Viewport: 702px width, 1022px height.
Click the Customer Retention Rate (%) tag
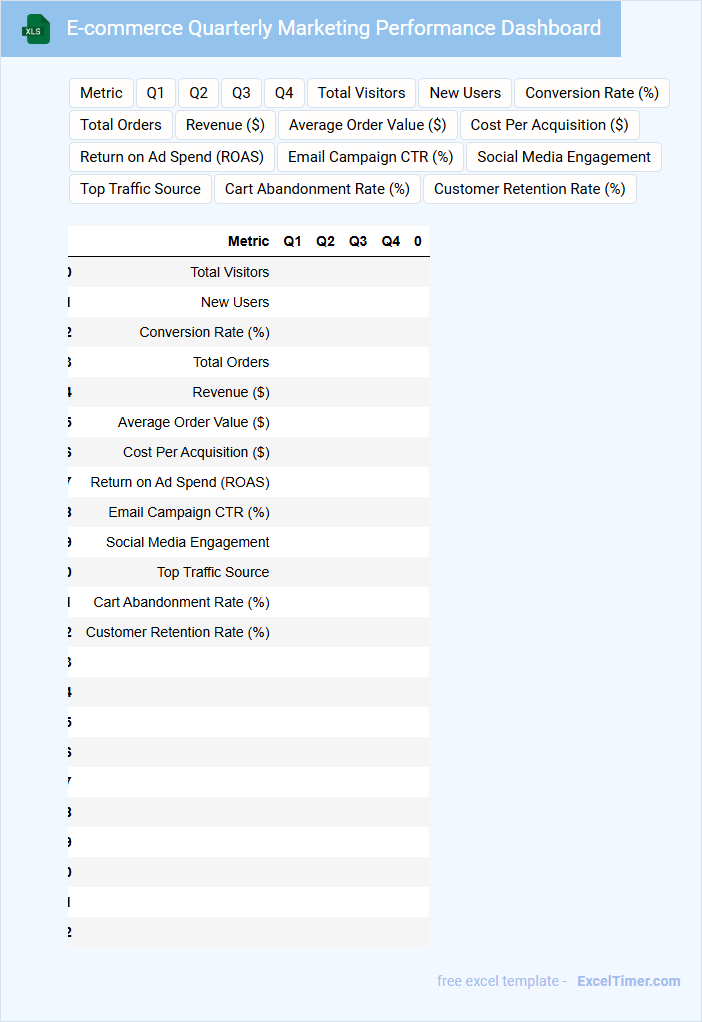tap(530, 189)
